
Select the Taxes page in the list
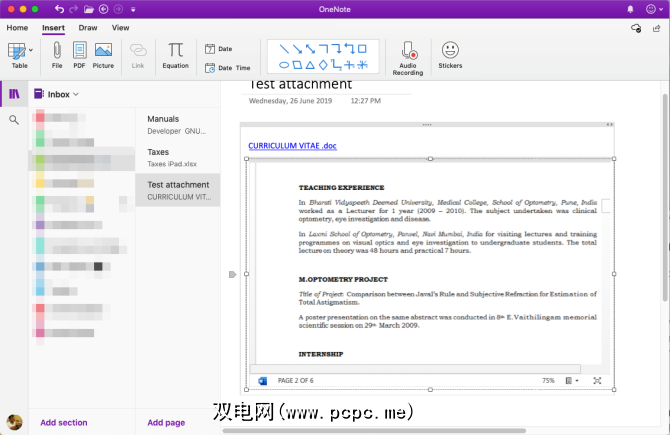(x=177, y=157)
